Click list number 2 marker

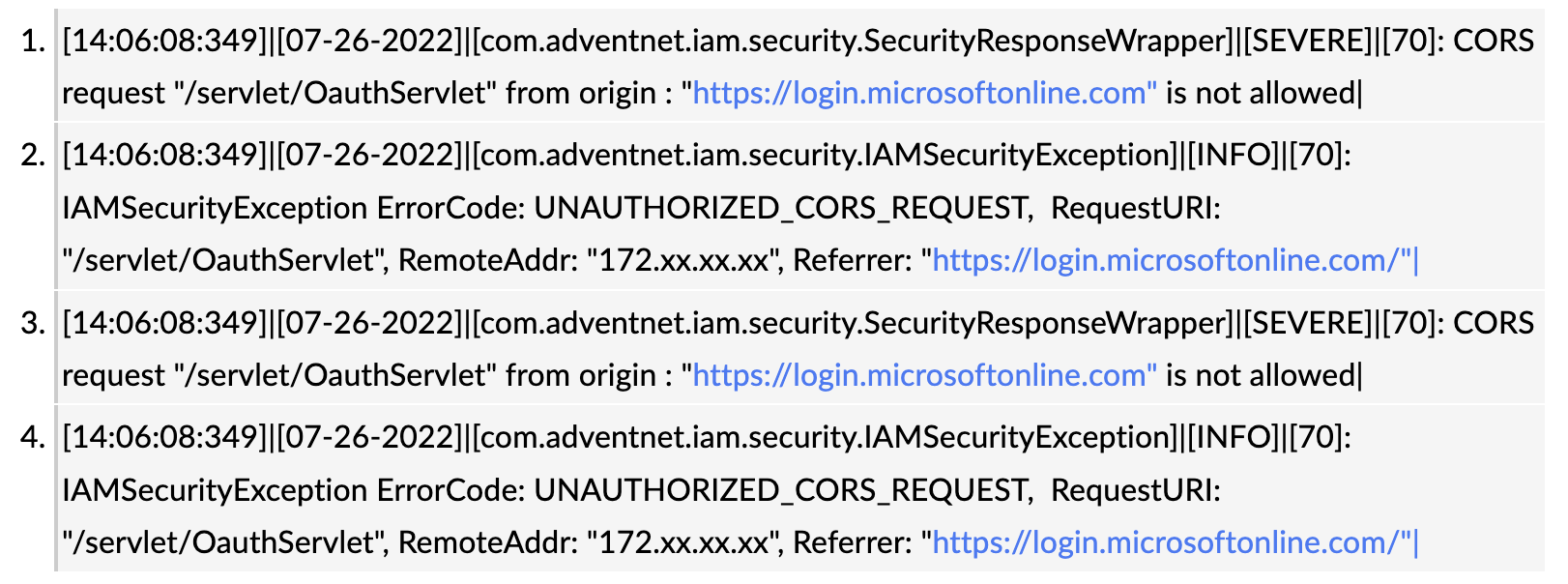click(34, 155)
